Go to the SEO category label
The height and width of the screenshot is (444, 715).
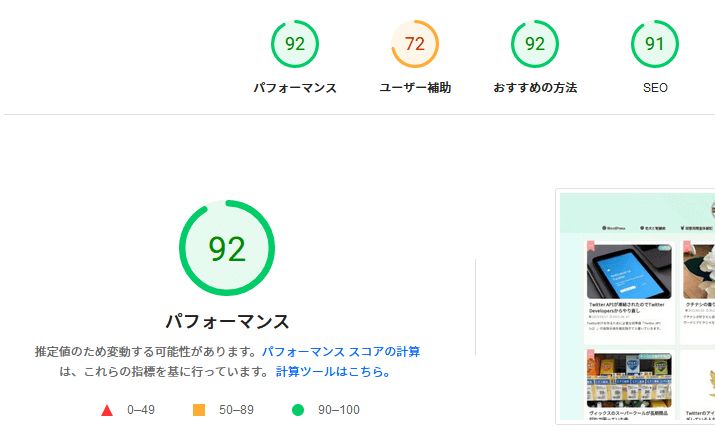[655, 88]
